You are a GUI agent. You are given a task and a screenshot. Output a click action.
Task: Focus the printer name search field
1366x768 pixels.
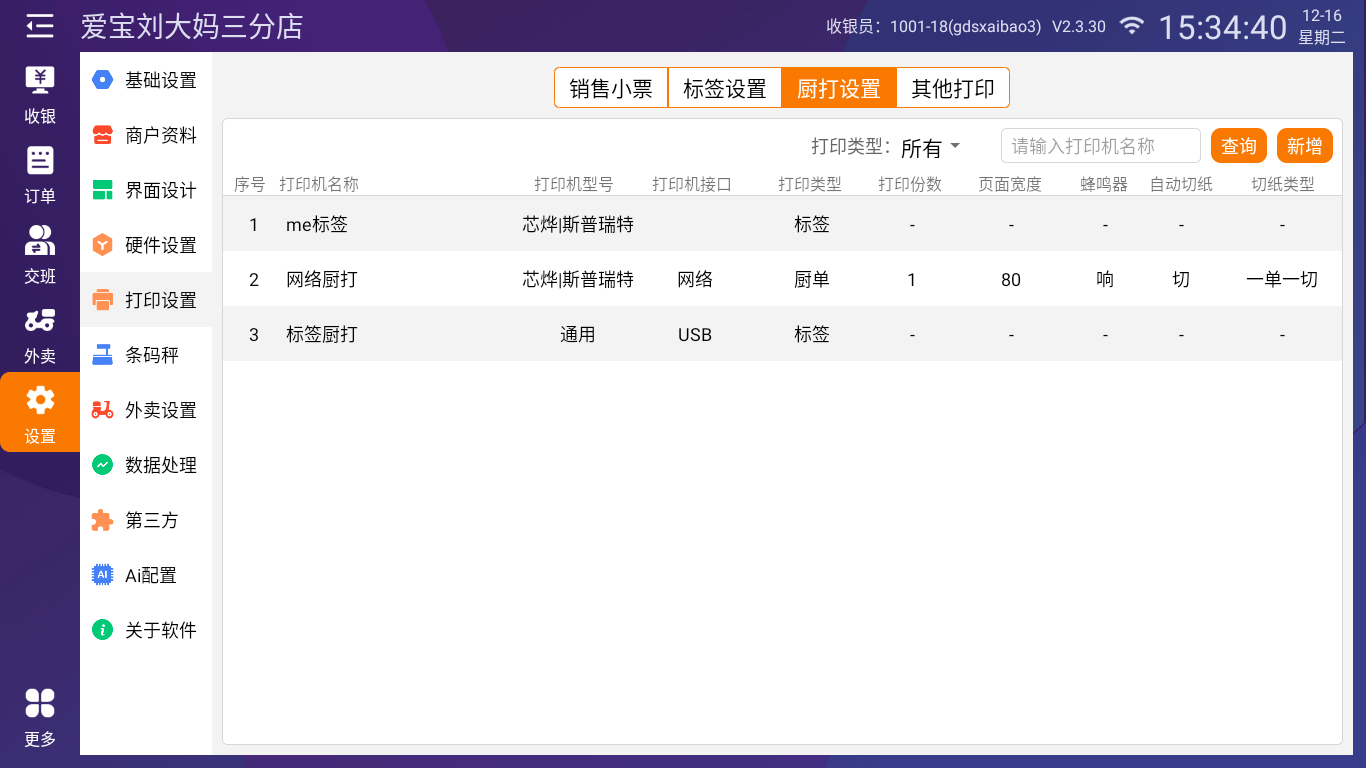[x=1100, y=146]
